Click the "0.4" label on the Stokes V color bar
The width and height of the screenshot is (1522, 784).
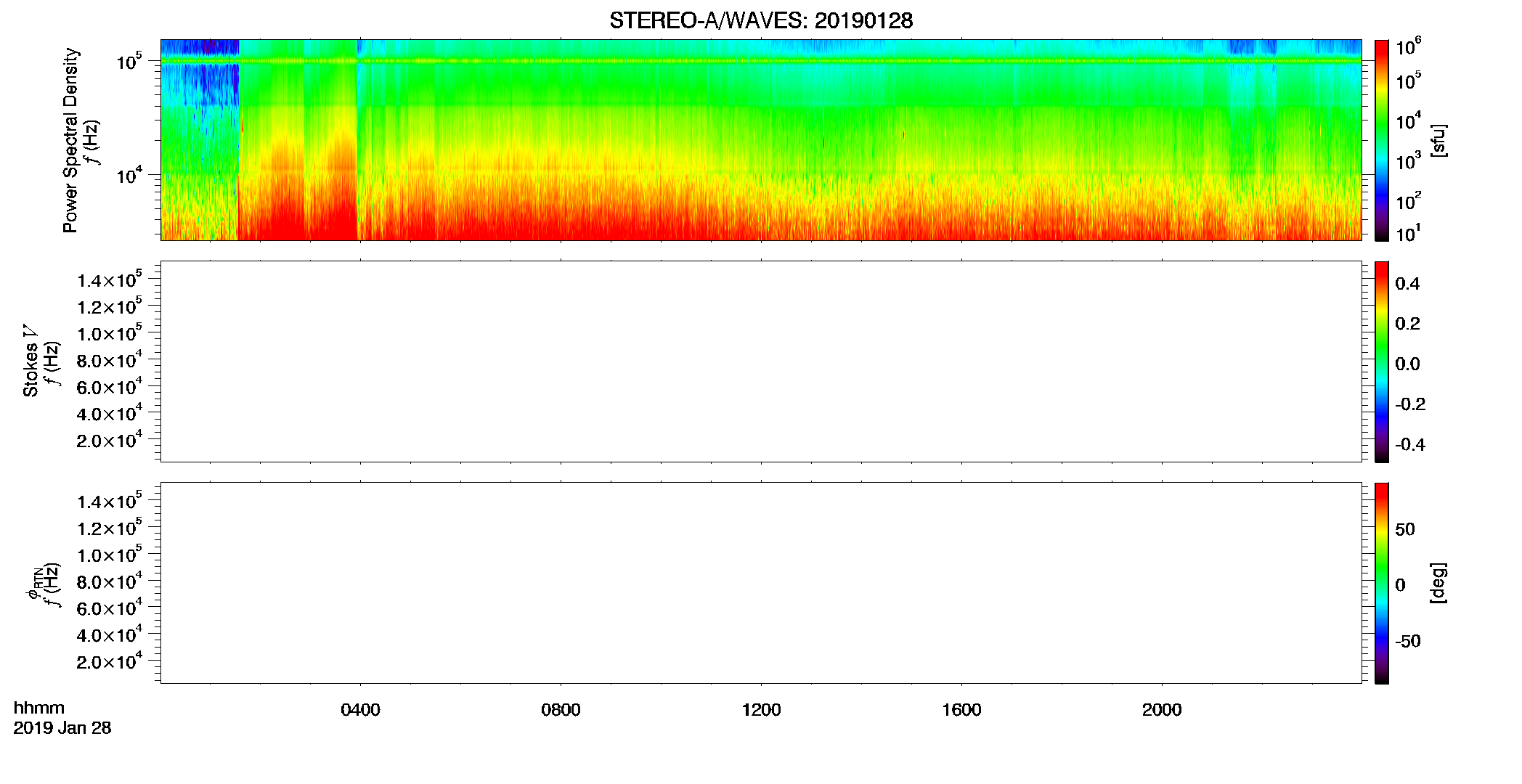pos(1407,284)
